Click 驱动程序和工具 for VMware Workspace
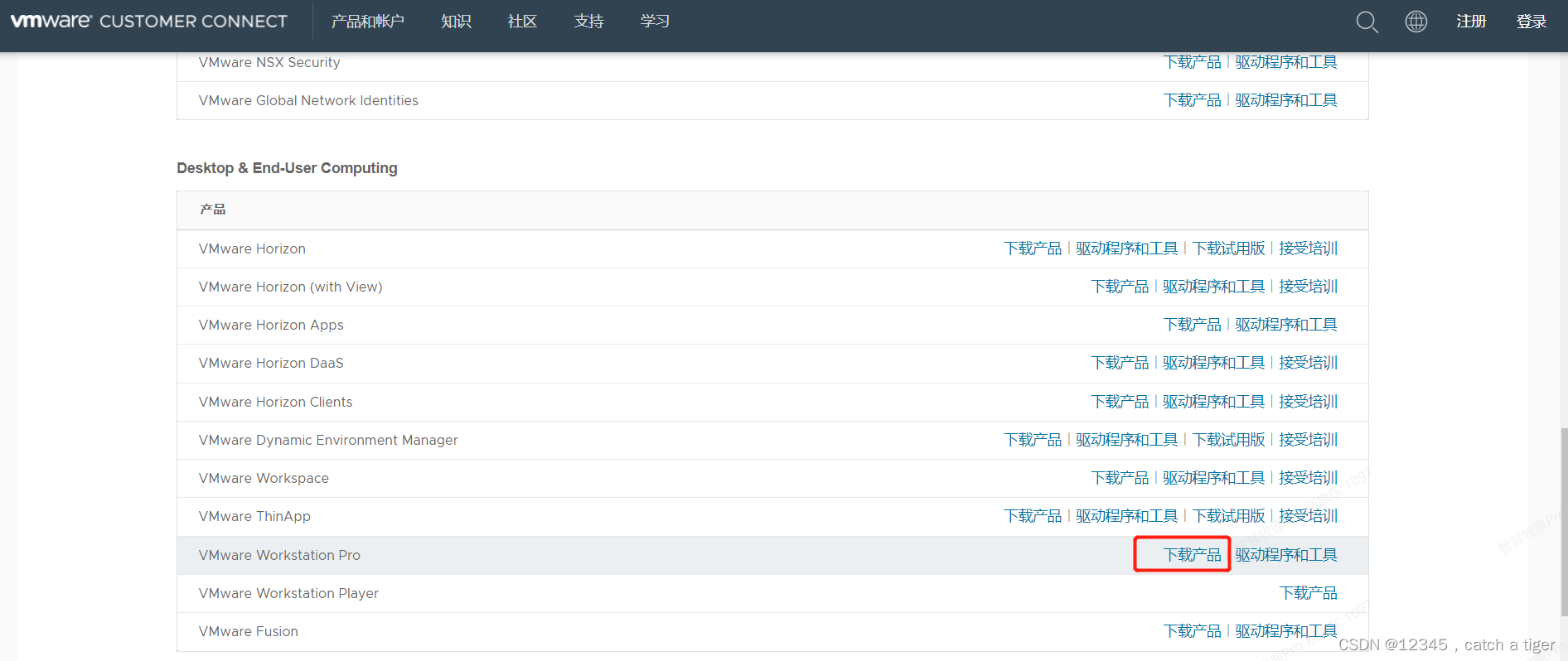The width and height of the screenshot is (1568, 661). (1214, 478)
